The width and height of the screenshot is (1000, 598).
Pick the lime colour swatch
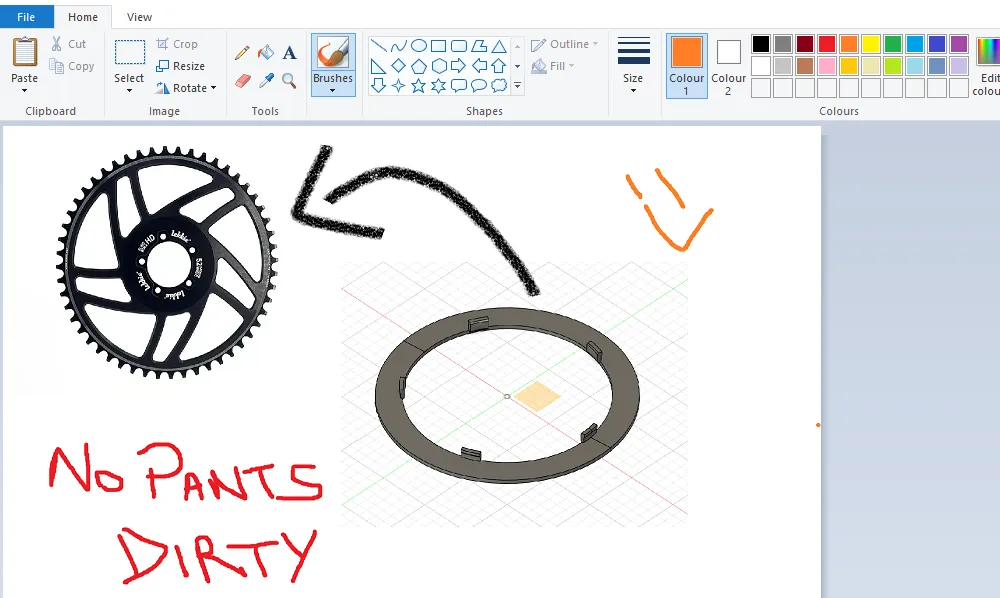click(893, 66)
